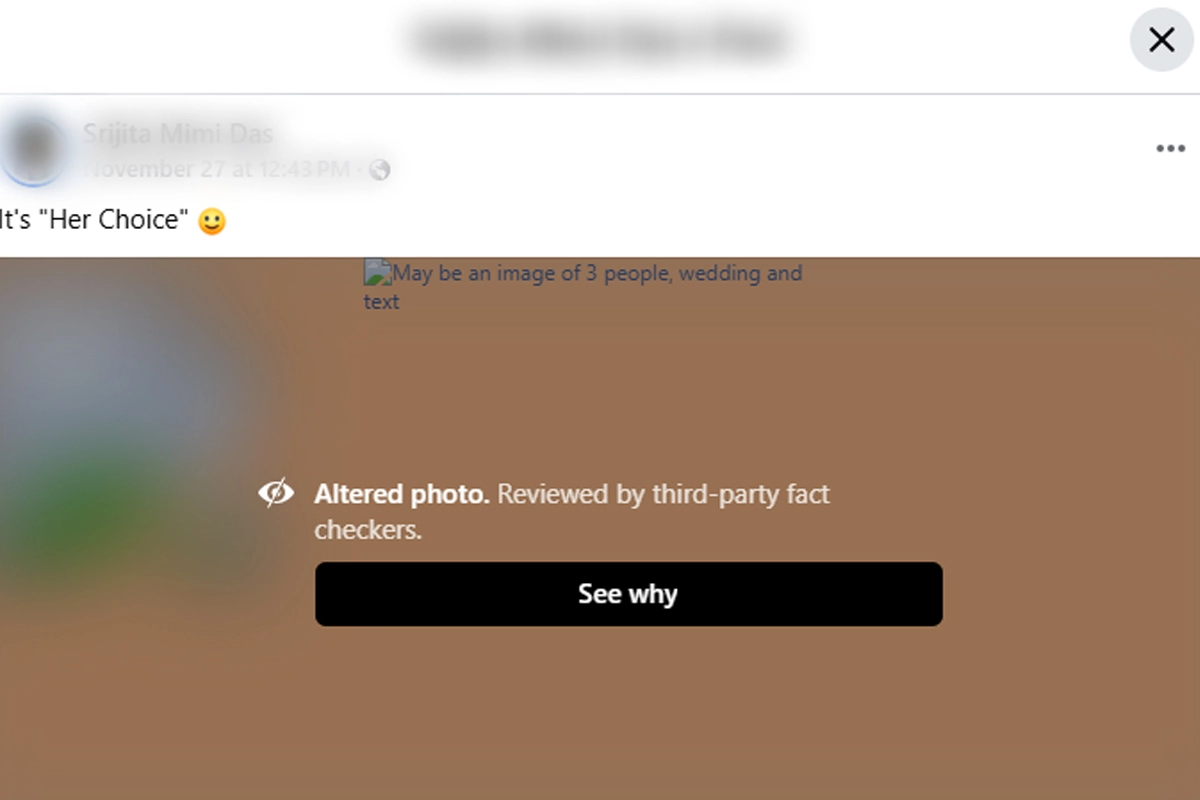1200x800 pixels.
Task: Click the bold "Altered photo." label
Action: click(x=401, y=494)
